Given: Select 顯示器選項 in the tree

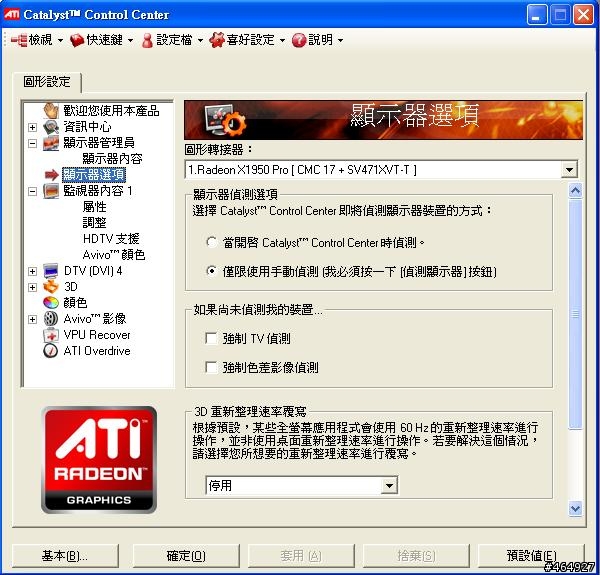Looking at the screenshot, I should click(x=94, y=174).
